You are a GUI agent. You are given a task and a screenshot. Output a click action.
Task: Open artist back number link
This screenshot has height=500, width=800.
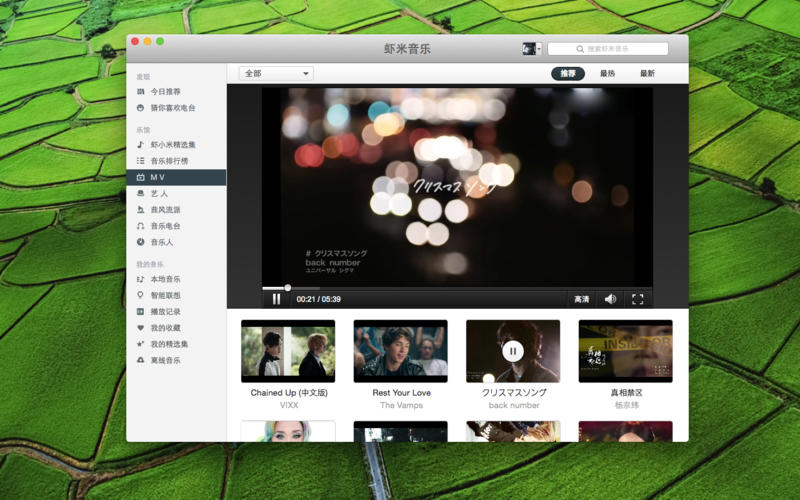514,405
